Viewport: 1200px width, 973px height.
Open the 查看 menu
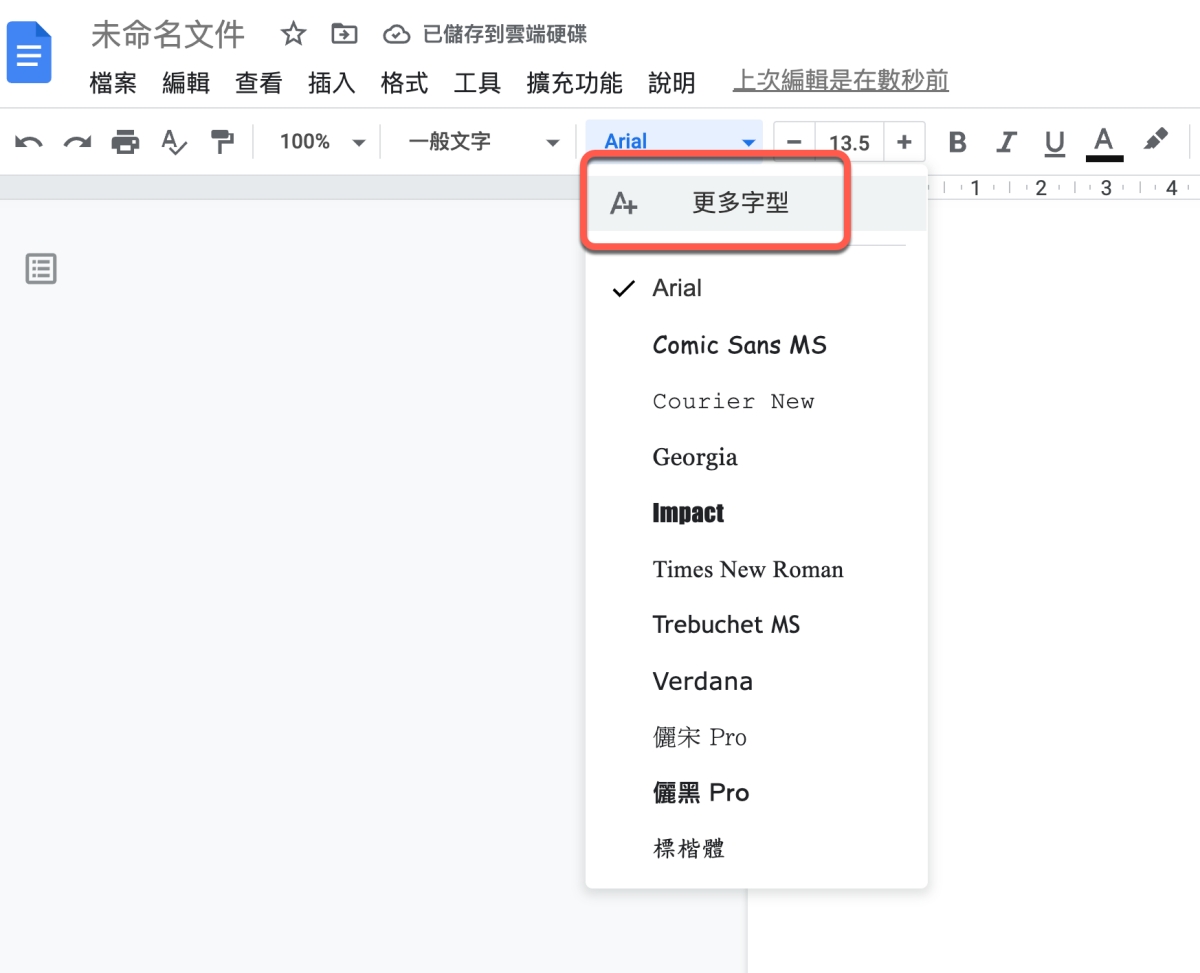point(259,83)
